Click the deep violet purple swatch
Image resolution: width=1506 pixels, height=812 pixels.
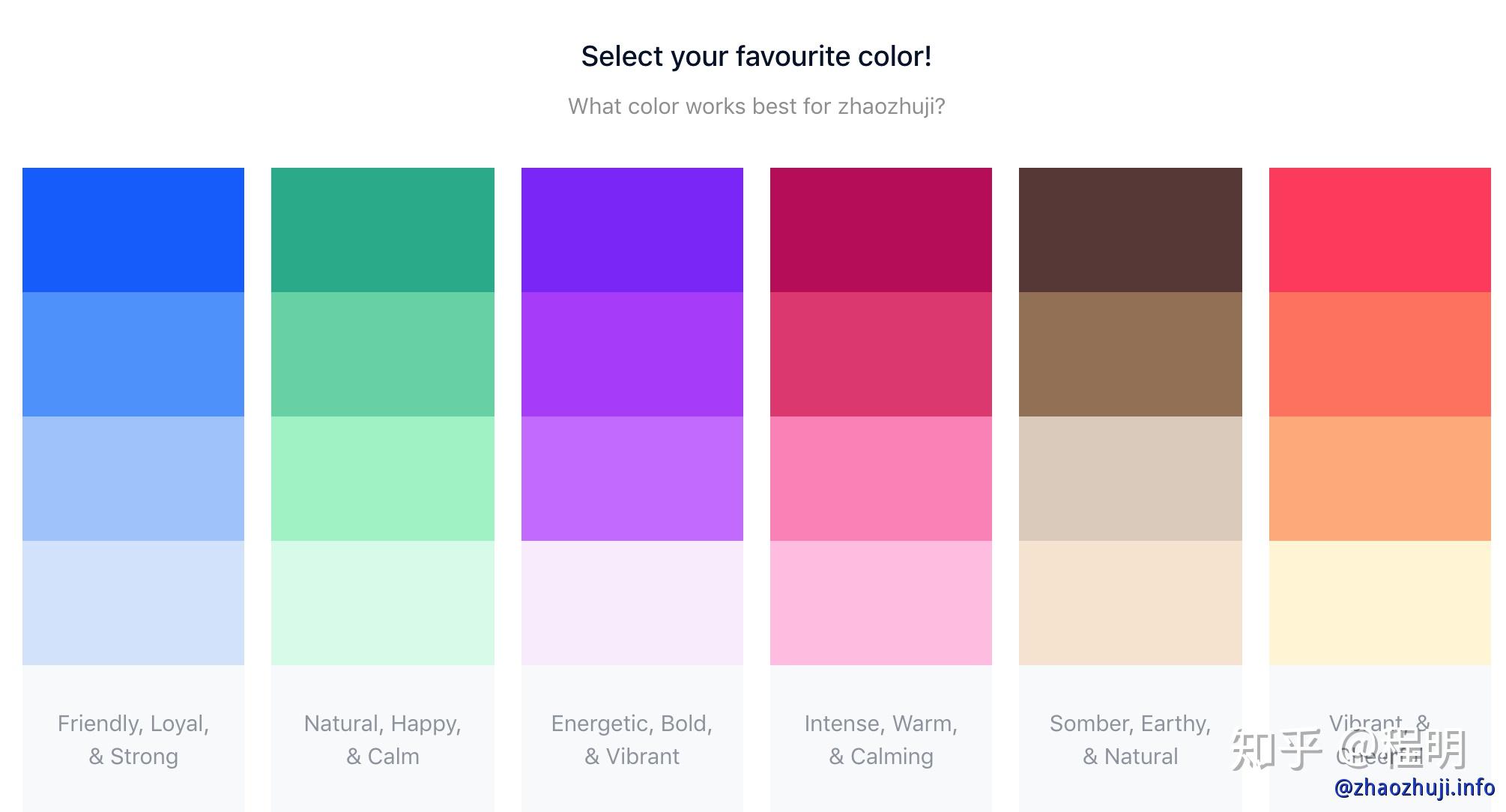click(x=632, y=230)
